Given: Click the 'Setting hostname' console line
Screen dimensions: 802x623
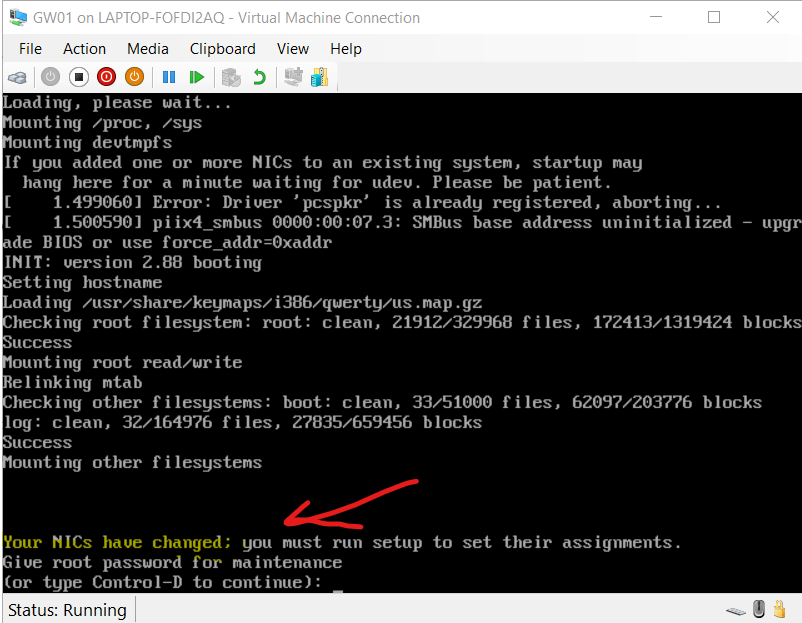Looking at the screenshot, I should (x=82, y=282).
